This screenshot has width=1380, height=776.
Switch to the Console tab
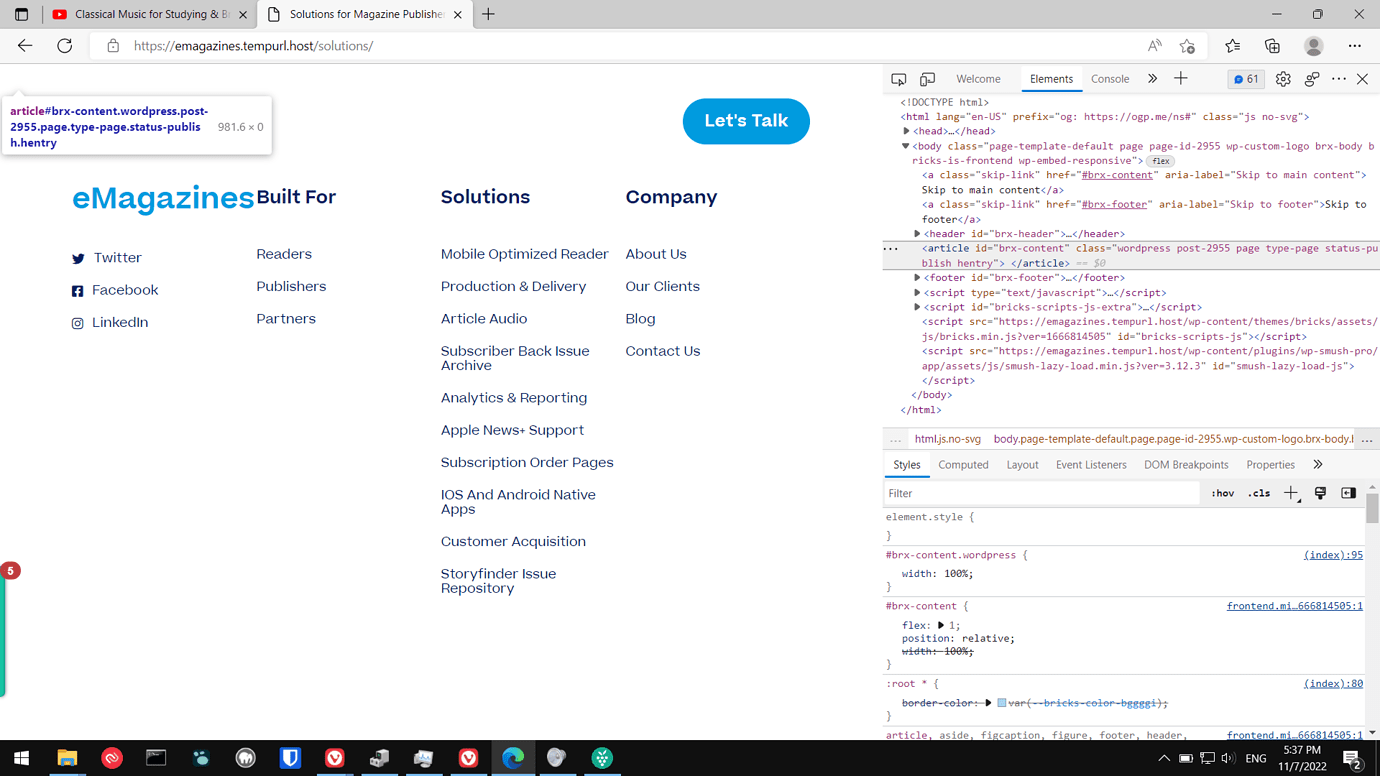1110,79
